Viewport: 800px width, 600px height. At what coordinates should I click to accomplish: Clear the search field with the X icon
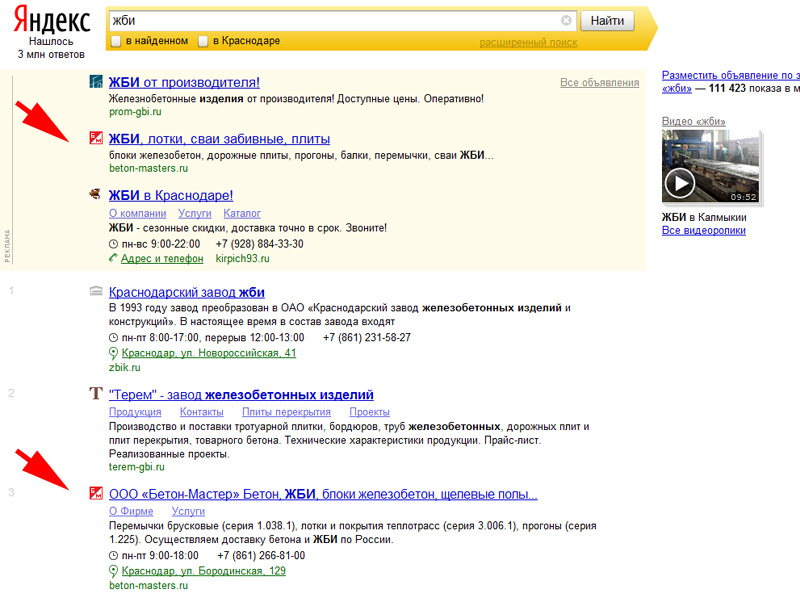click(566, 20)
